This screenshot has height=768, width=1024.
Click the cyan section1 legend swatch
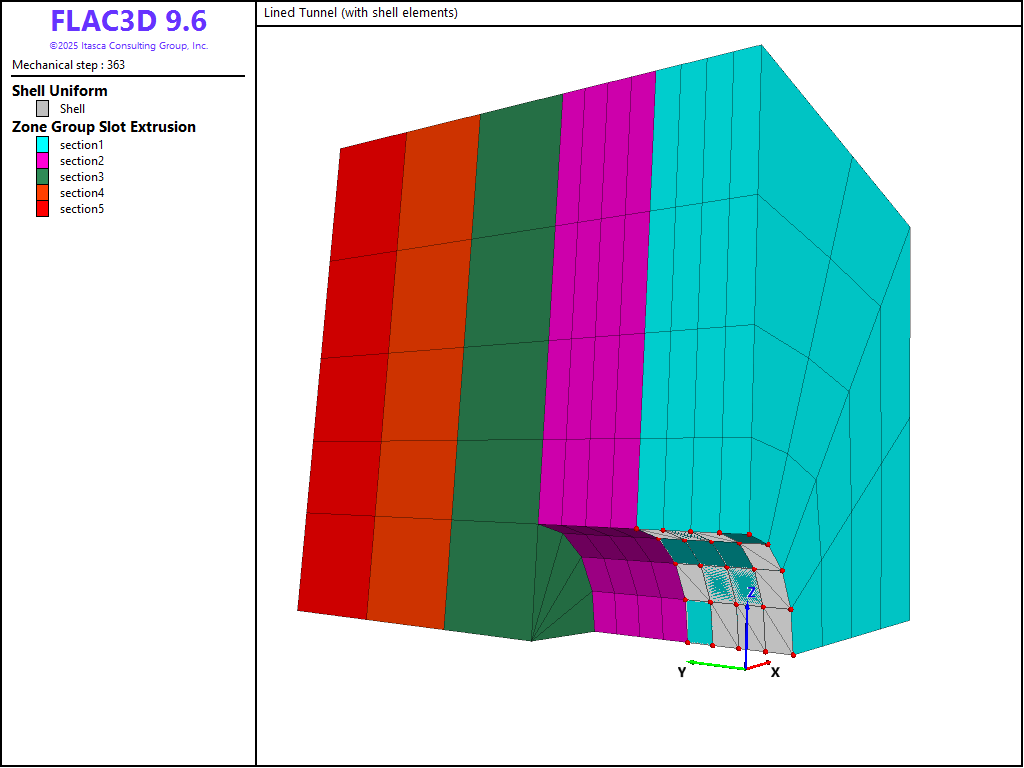42,145
